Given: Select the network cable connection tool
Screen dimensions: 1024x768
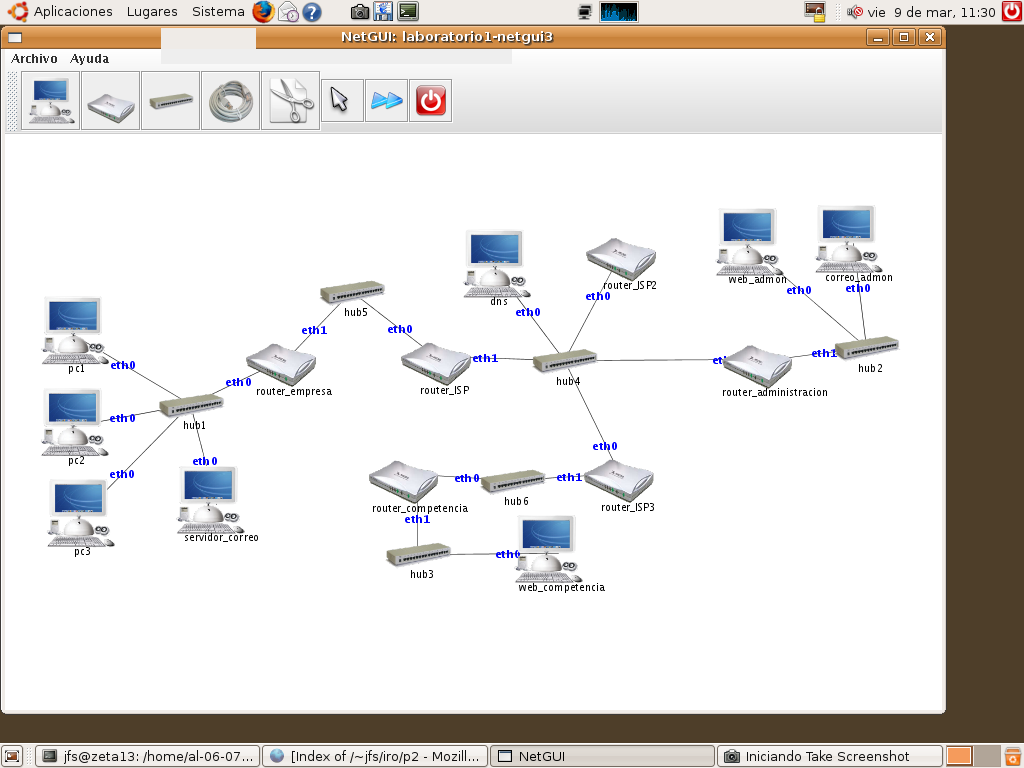Looking at the screenshot, I should coord(230,100).
